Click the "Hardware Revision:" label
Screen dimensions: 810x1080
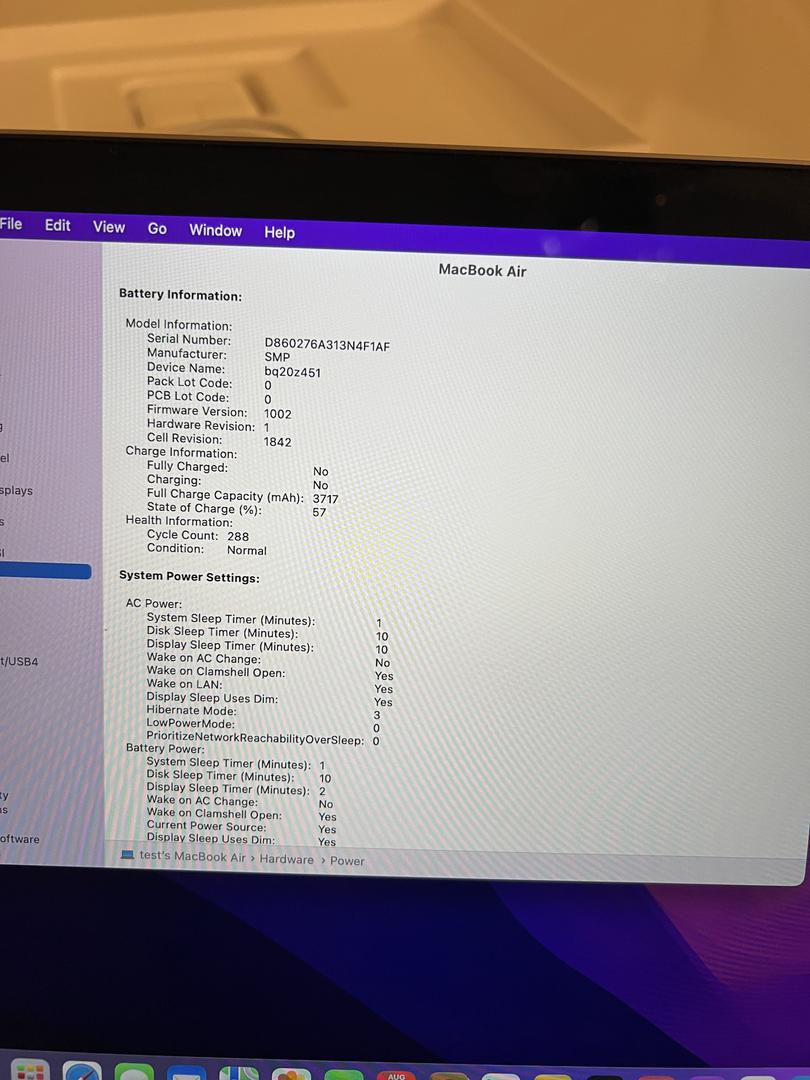pyautogui.click(x=201, y=425)
